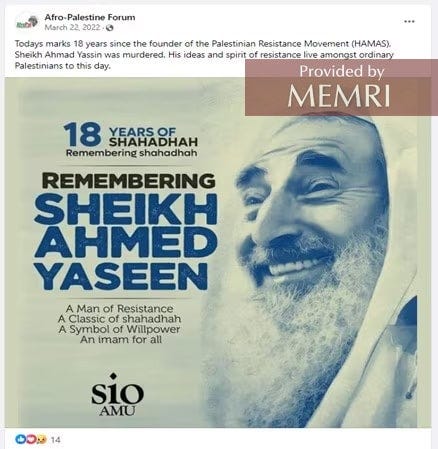This screenshot has height=449, width=438.
Task: Click the post caption mentioning HAMAS
Action: point(204,55)
